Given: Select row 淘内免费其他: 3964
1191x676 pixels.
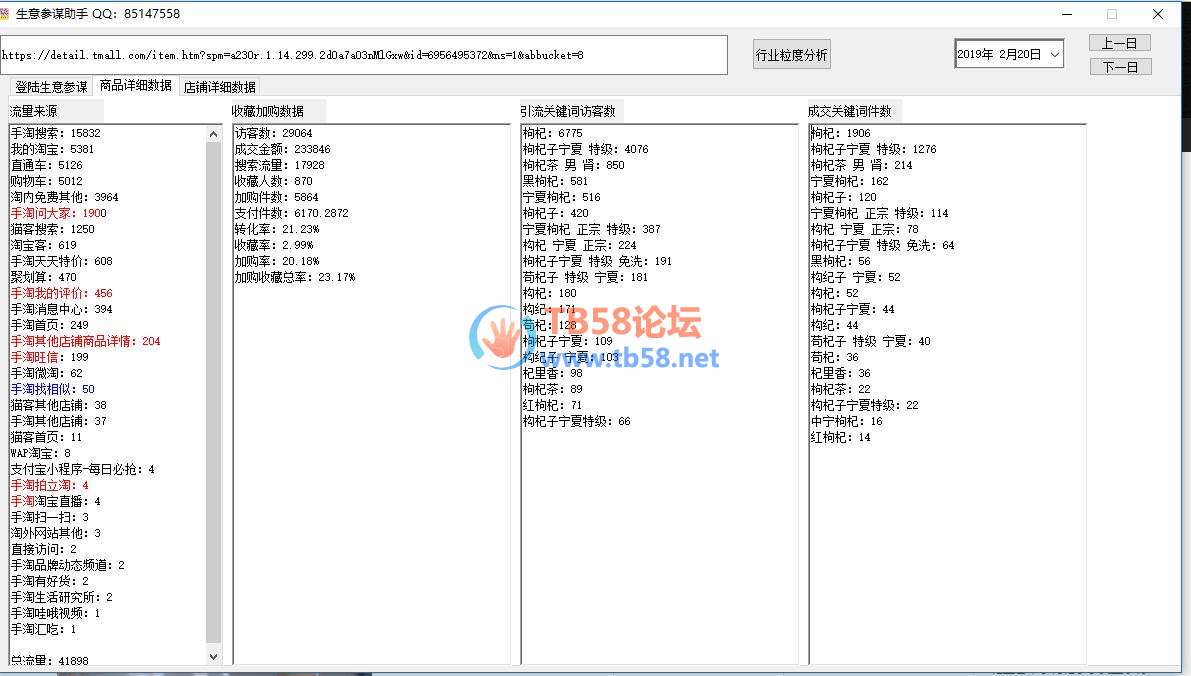Looking at the screenshot, I should coord(65,197).
